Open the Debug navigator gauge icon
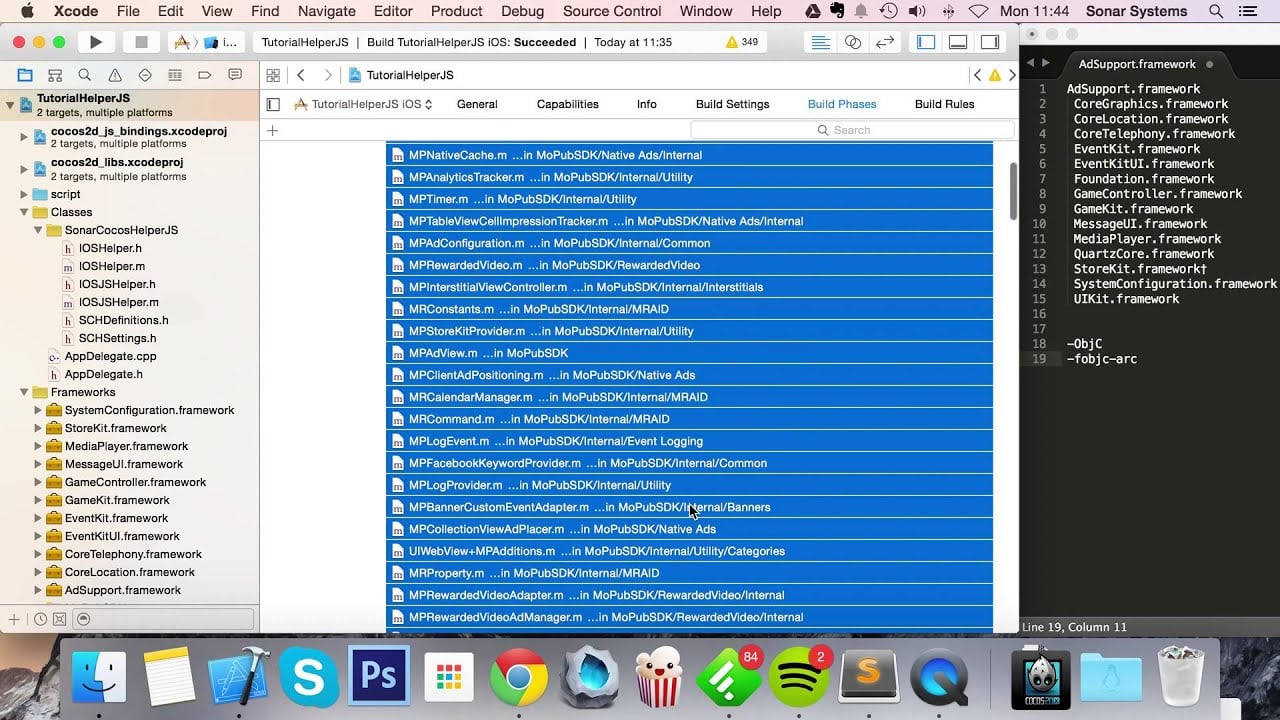This screenshot has width=1280, height=720. (x=174, y=74)
